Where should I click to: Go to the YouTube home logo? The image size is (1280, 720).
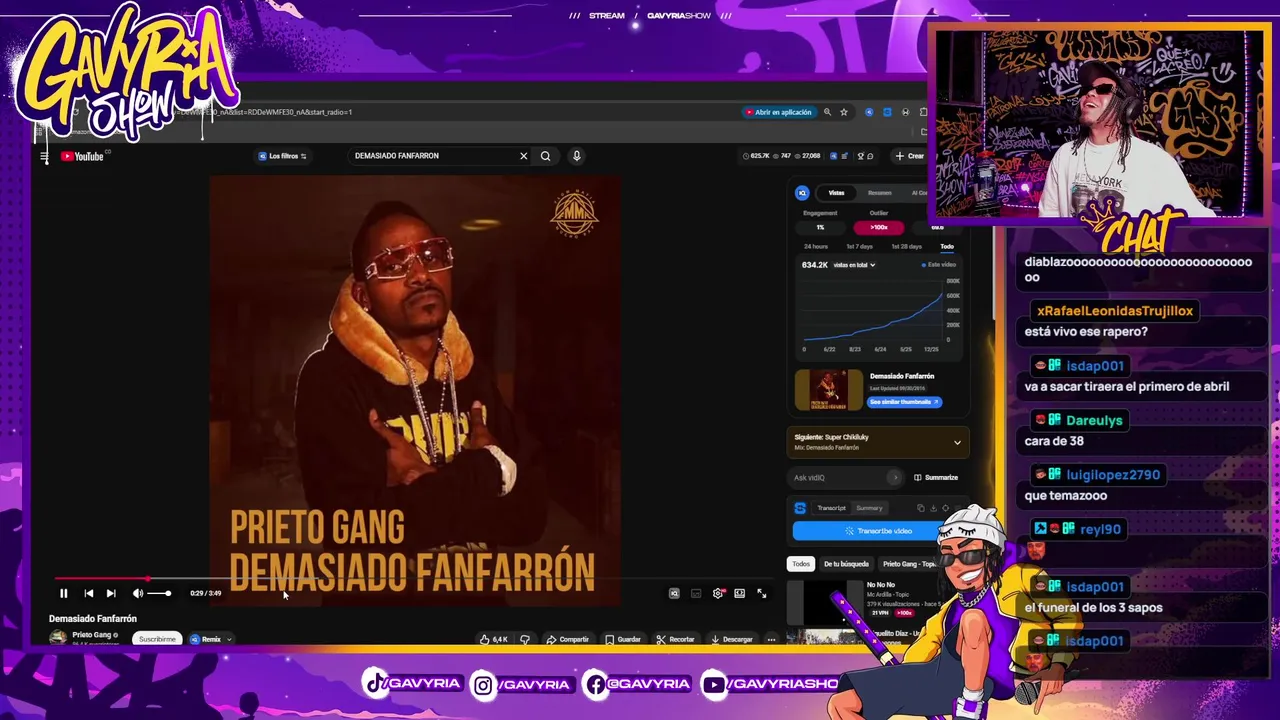pyautogui.click(x=82, y=156)
